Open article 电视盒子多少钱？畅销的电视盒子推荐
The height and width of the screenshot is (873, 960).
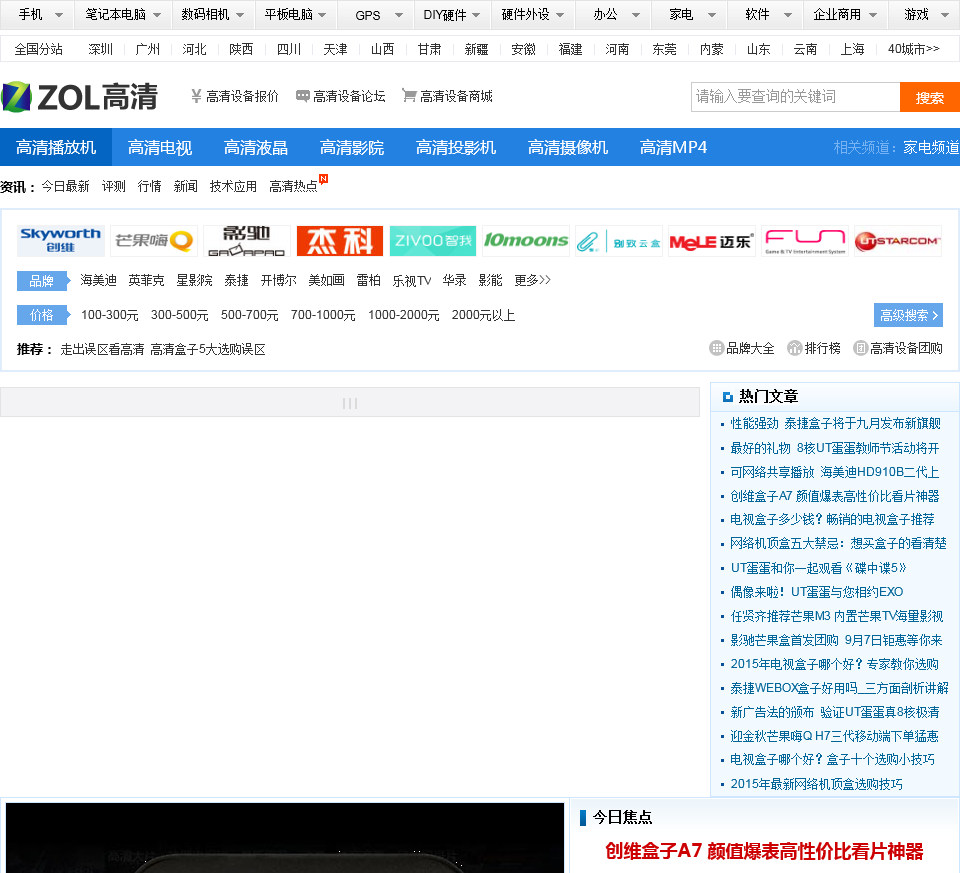pyautogui.click(x=832, y=520)
